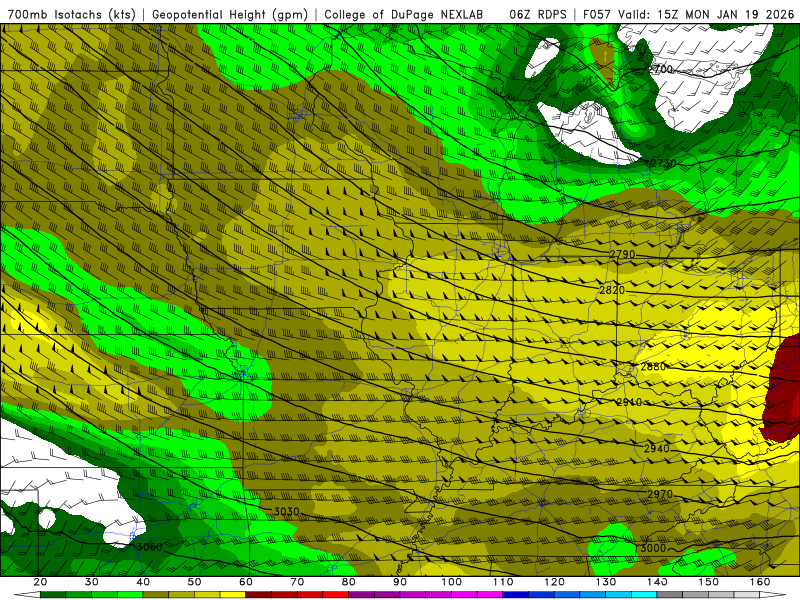Click the '30' value on the color scale

coord(92,582)
